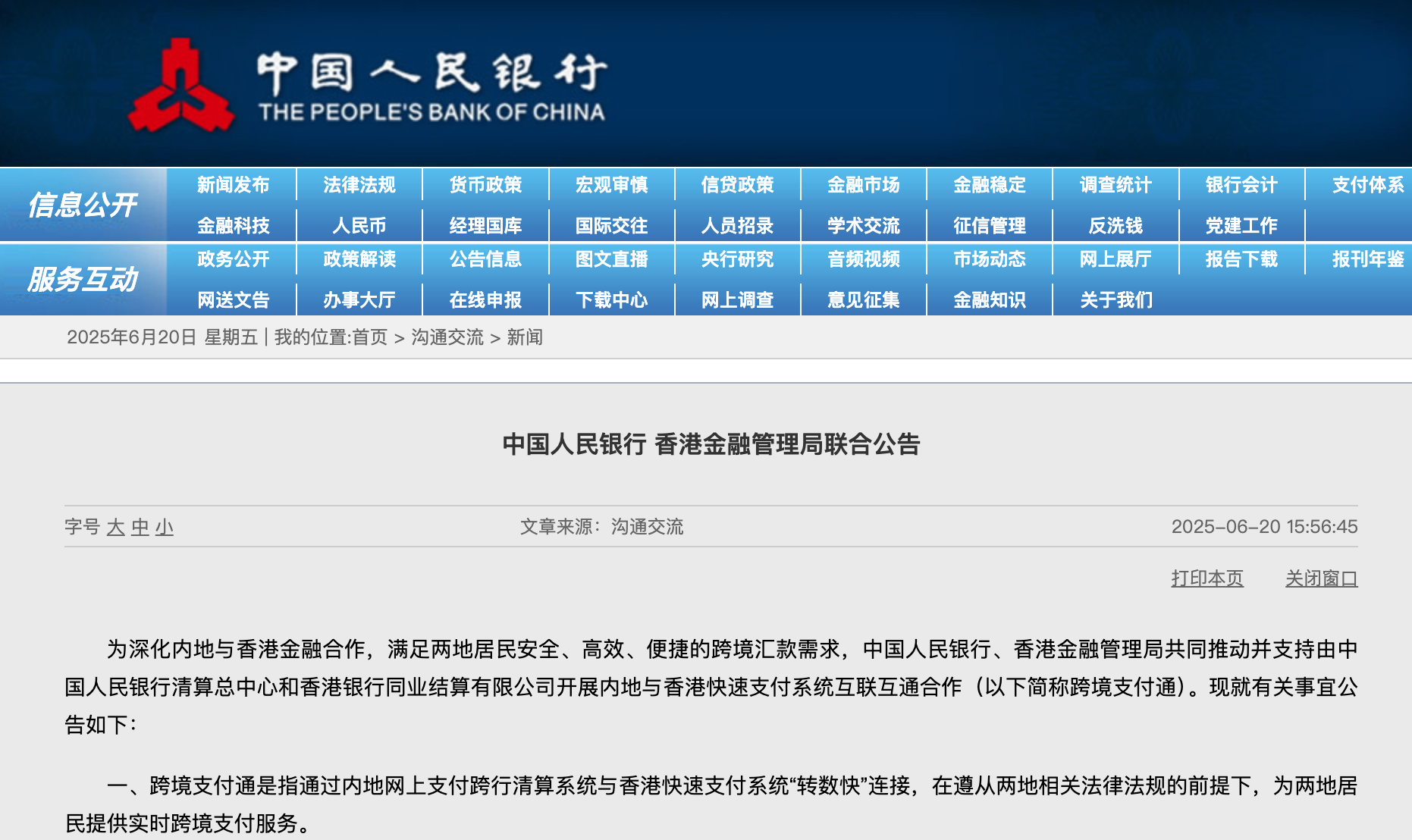Open 宏观审慎 navigation link
The height and width of the screenshot is (840, 1412).
click(611, 185)
